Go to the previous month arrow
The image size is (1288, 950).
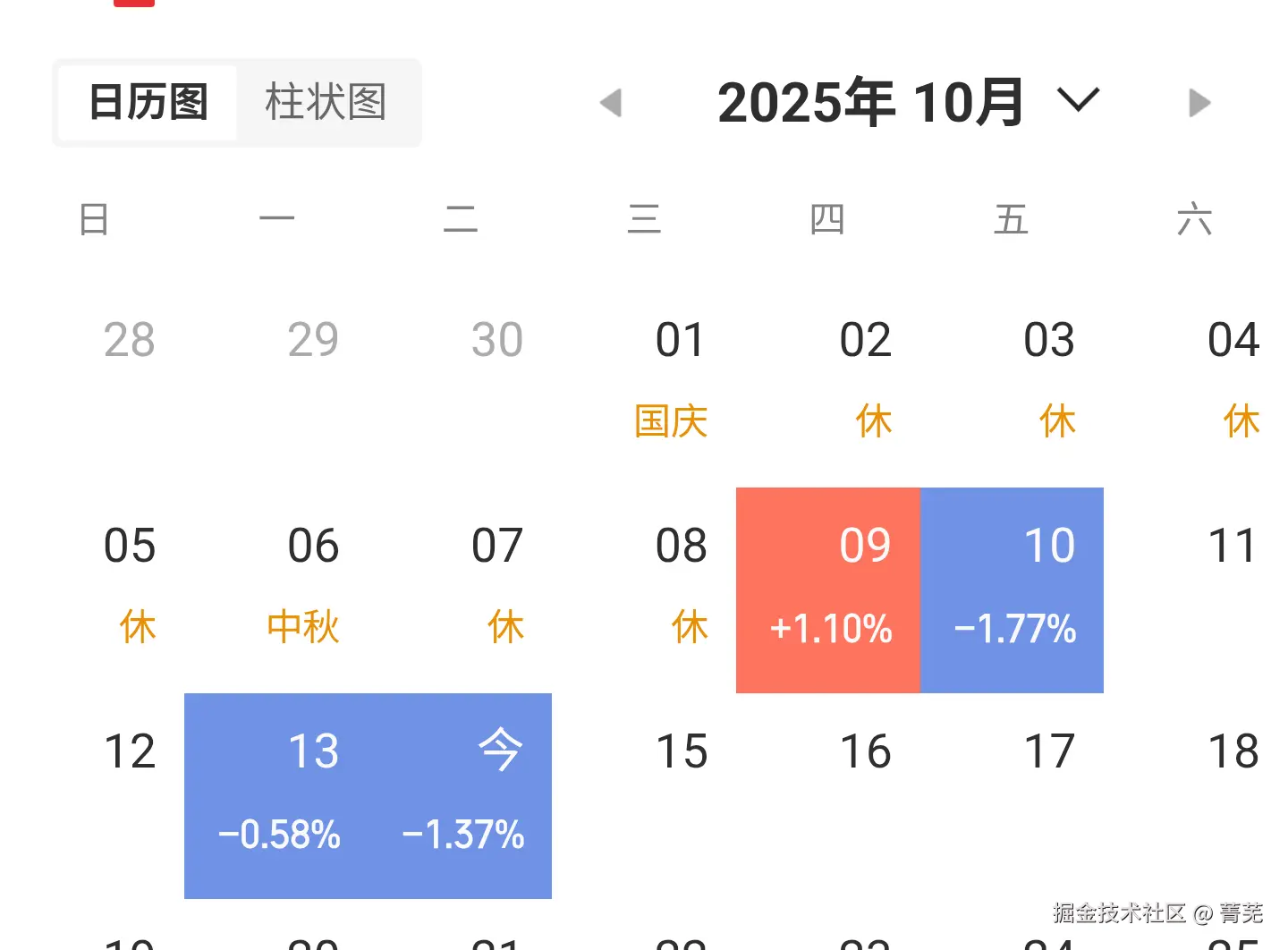[x=611, y=103]
